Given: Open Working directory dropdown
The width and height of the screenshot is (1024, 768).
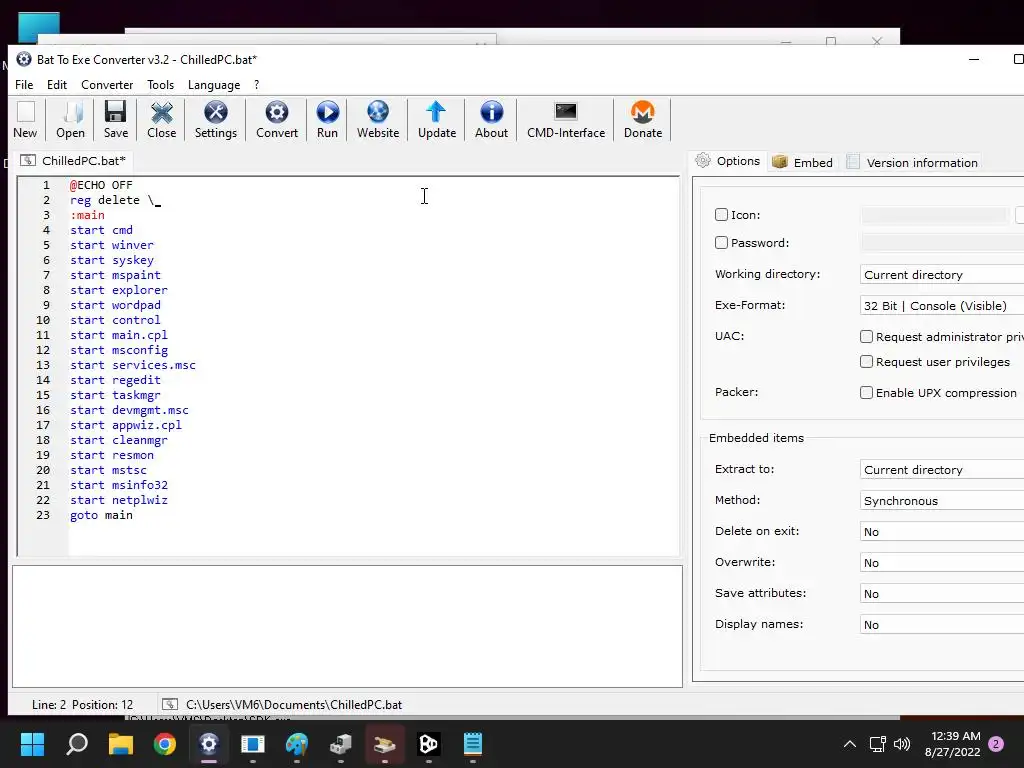Looking at the screenshot, I should (x=942, y=274).
